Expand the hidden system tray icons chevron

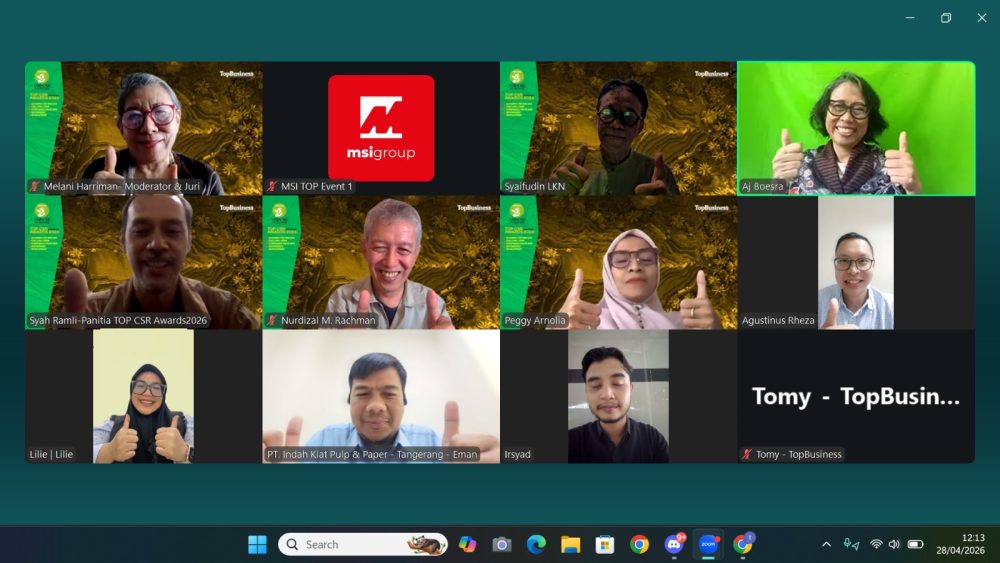(826, 544)
